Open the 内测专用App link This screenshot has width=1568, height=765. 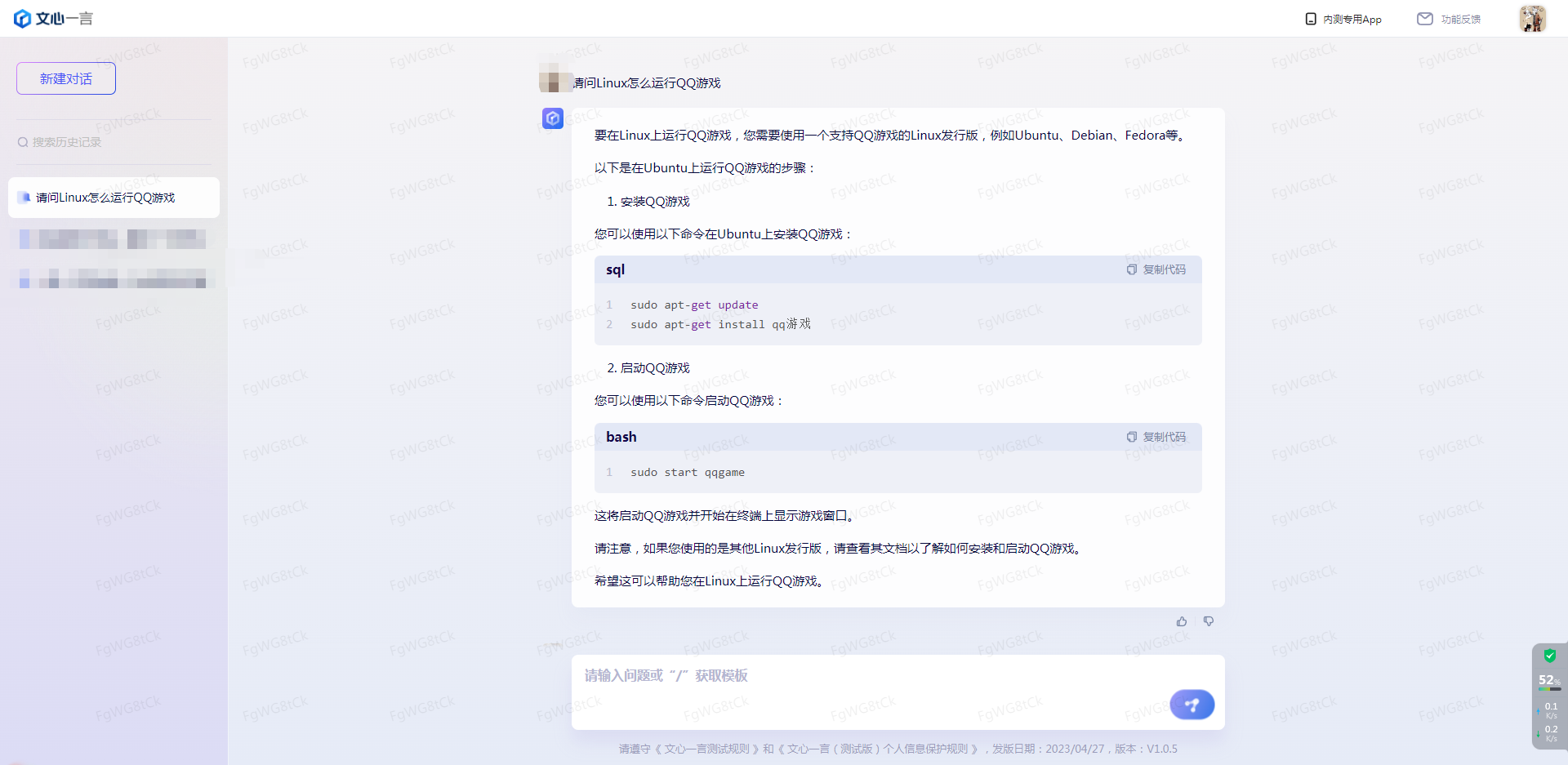[x=1343, y=19]
